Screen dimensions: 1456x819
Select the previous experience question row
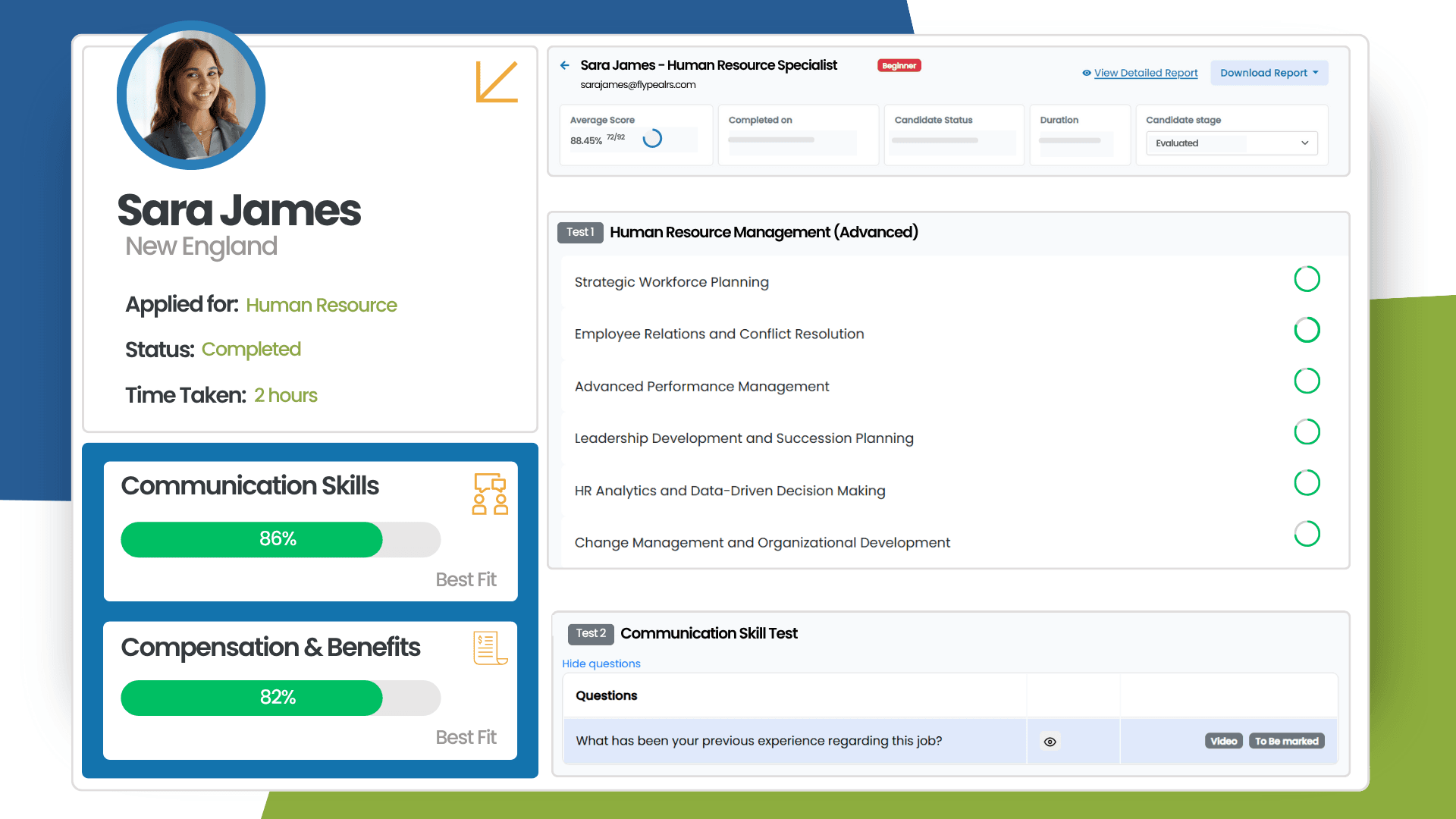(758, 741)
